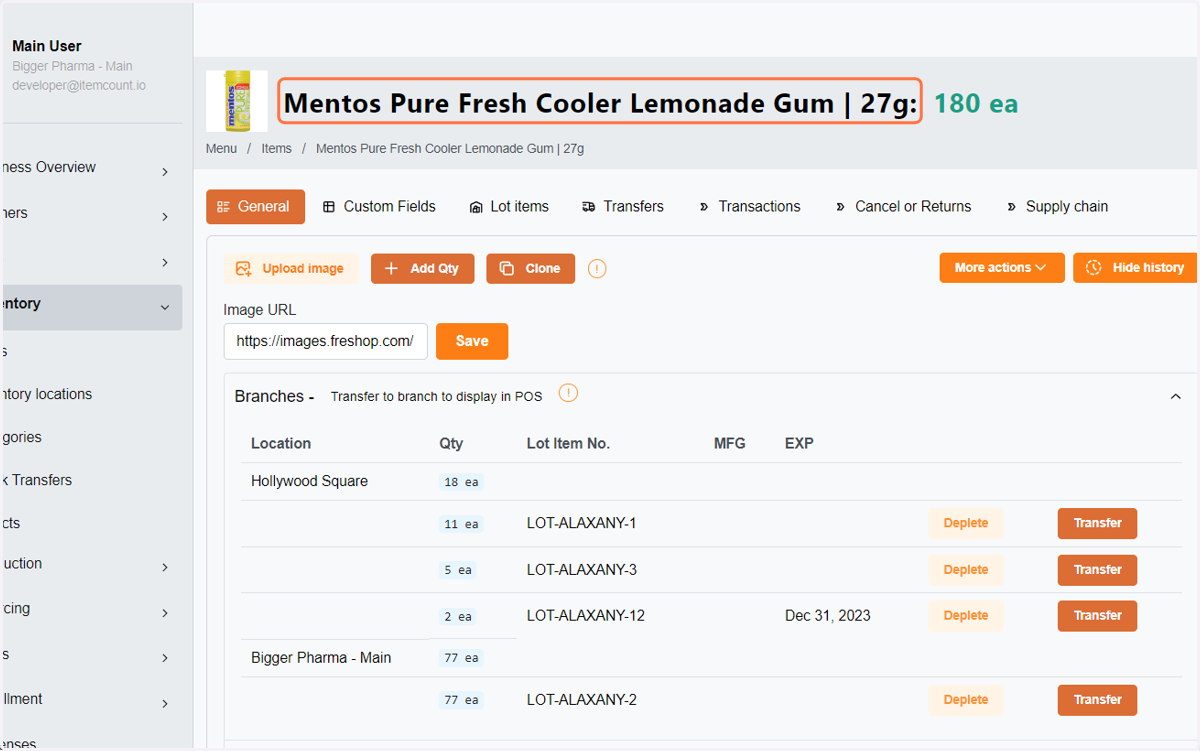
Task: Click the LOT-ALAXANY-2 lot number
Action: (x=582, y=700)
